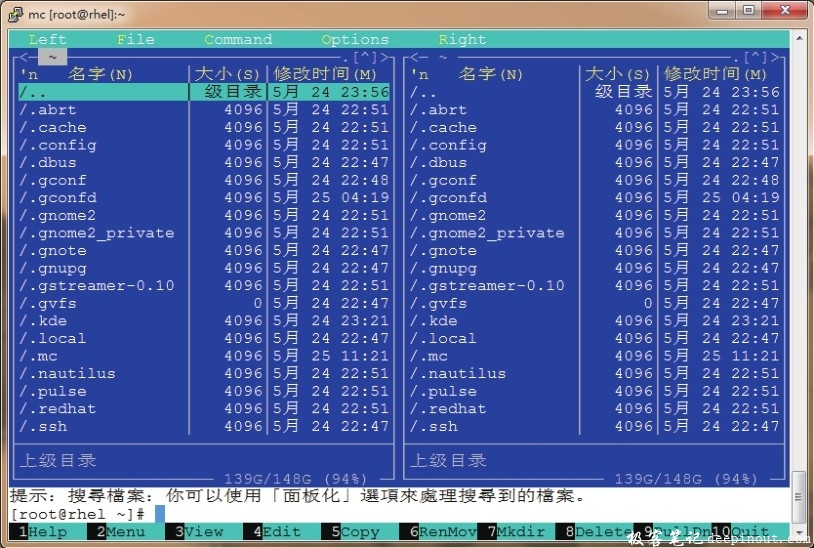Sort right panel by 名字(N) column
This screenshot has height=548, width=814.
491,74
